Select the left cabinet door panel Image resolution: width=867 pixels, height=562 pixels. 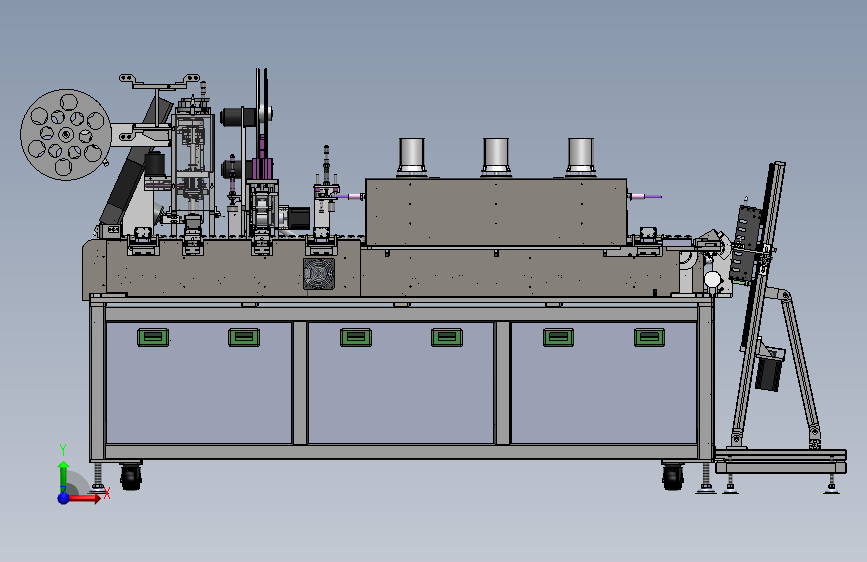(x=199, y=383)
